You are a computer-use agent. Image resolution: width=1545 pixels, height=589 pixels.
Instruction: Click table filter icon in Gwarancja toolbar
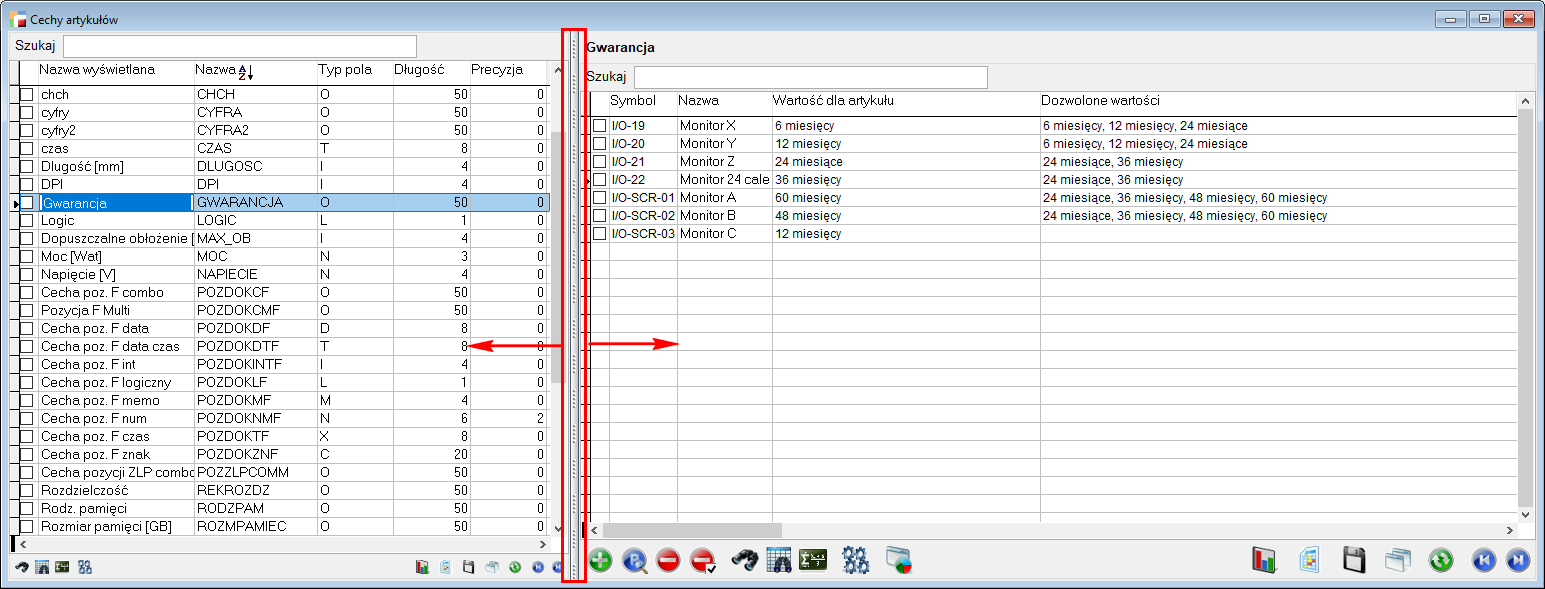779,561
